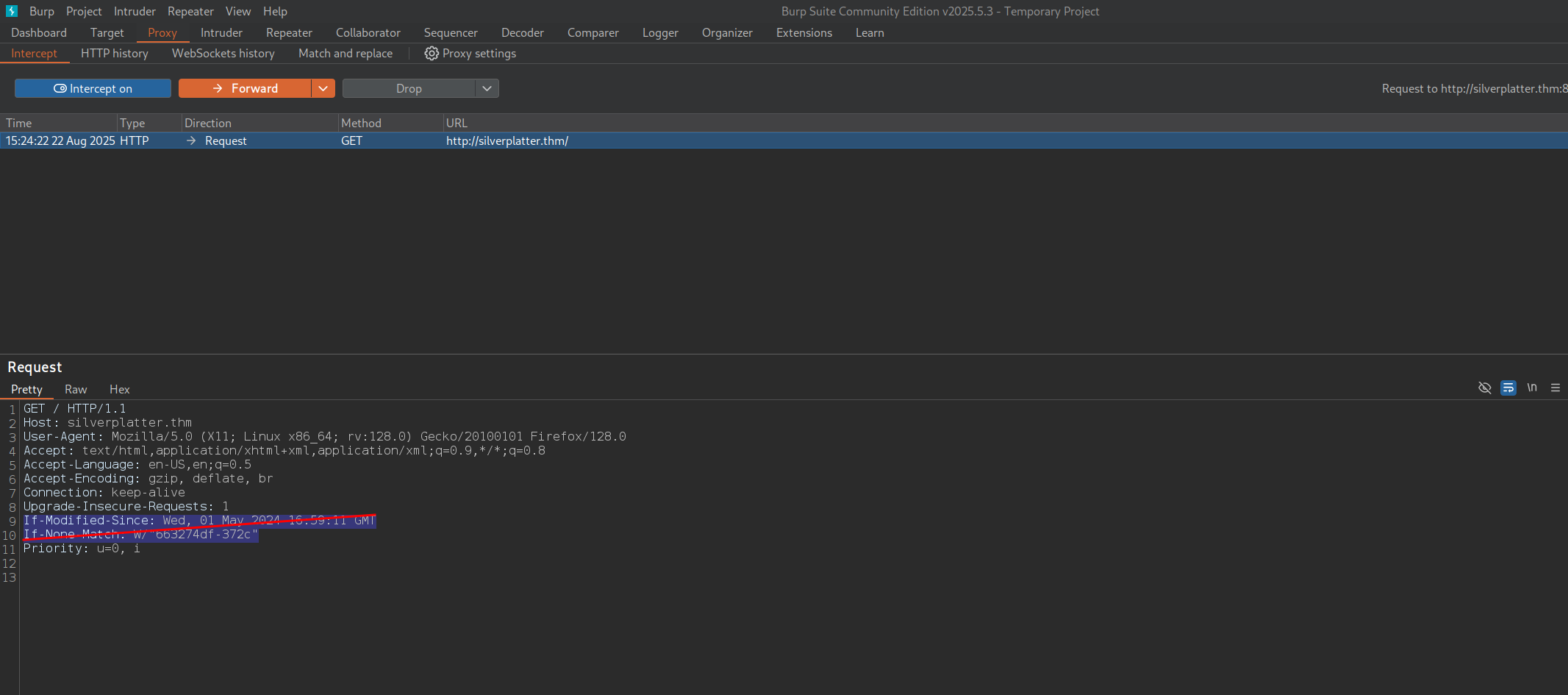The width and height of the screenshot is (1568, 695).
Task: Open the HTTP history tab
Action: (115, 53)
